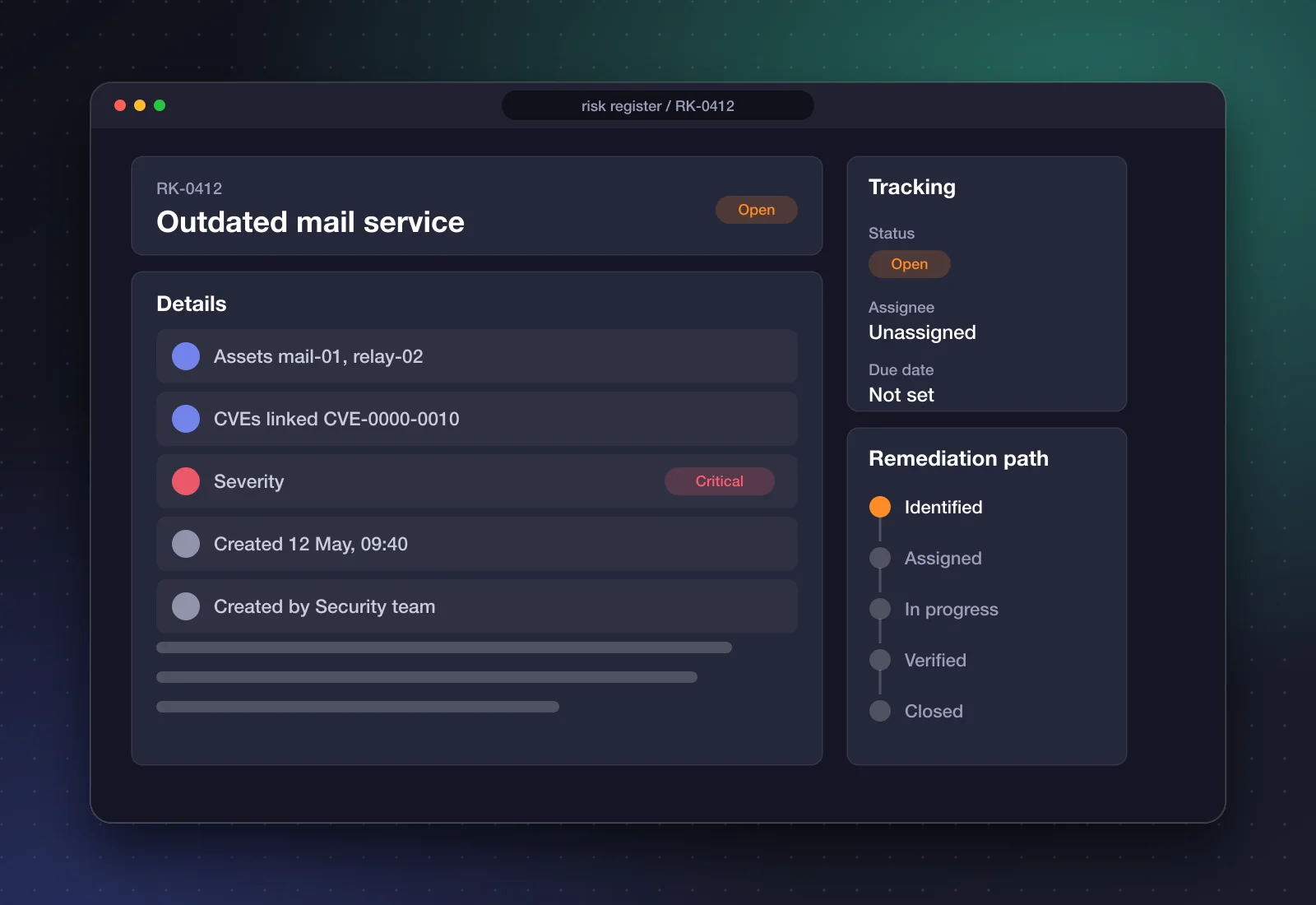
Task: Click the gray dot beside Created by Security team
Action: (x=186, y=606)
